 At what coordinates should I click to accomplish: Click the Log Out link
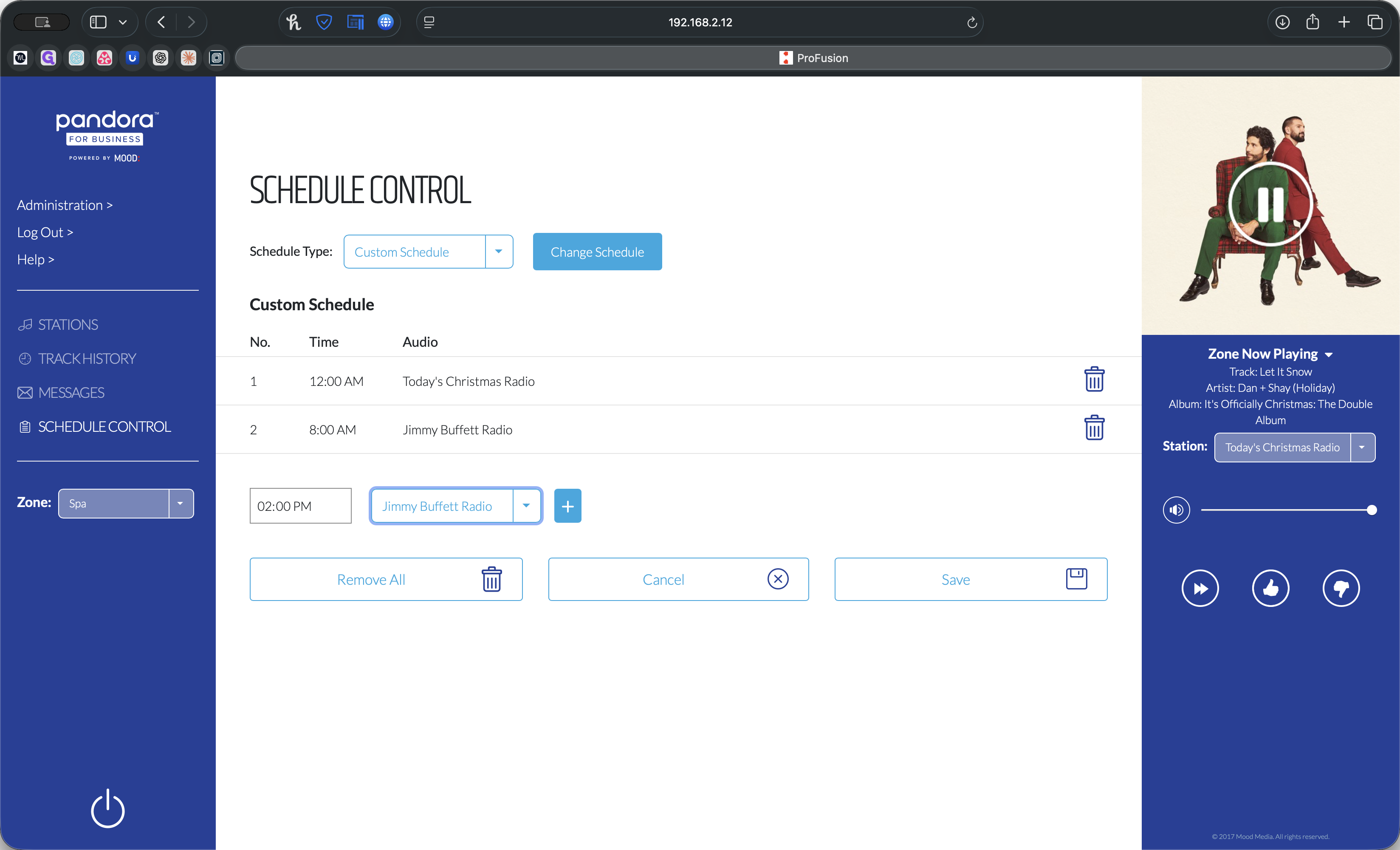pos(45,232)
